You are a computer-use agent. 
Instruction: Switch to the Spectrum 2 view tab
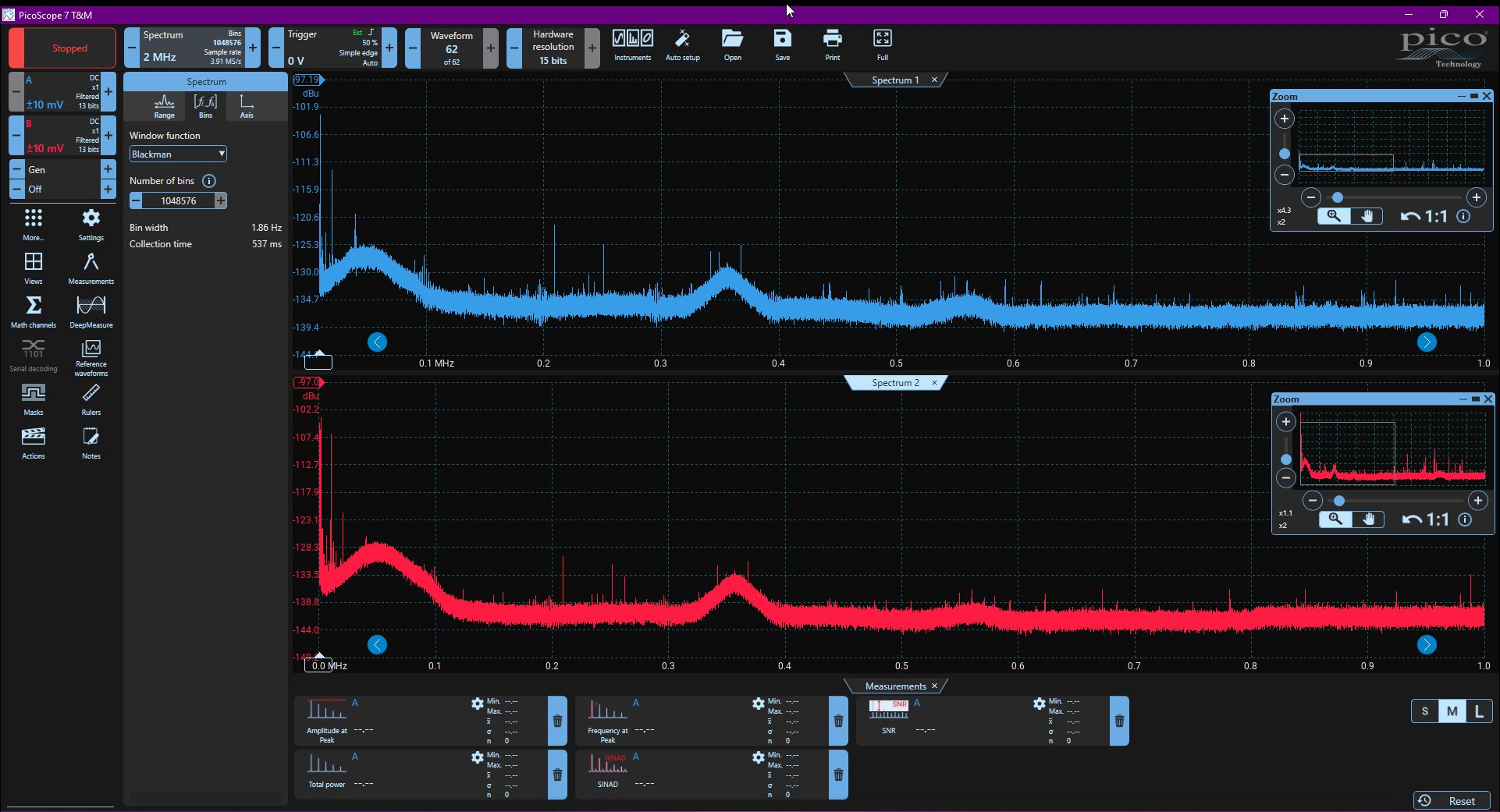point(895,383)
